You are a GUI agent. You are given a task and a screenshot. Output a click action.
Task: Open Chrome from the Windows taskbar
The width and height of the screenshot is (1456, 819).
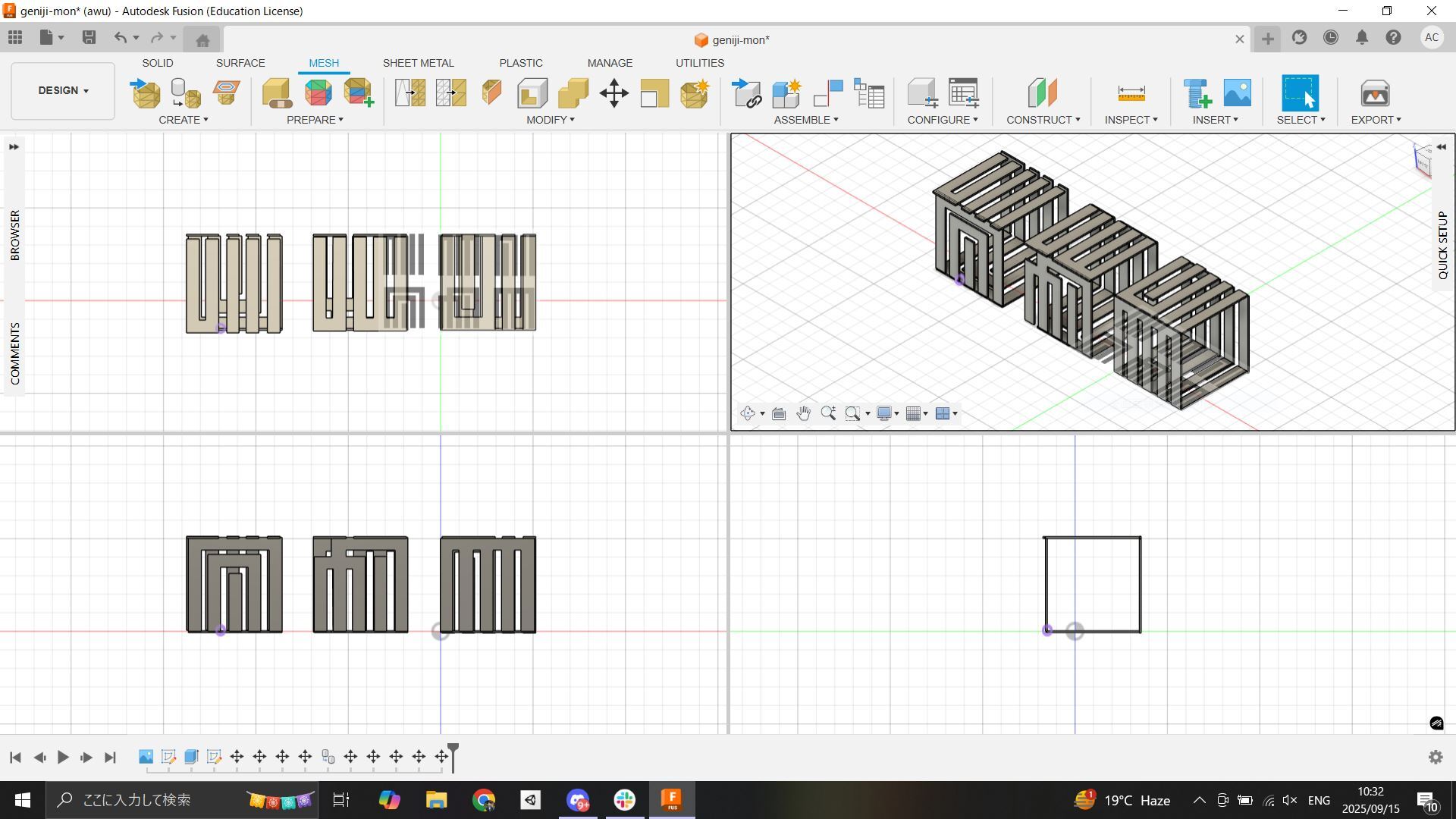[484, 800]
